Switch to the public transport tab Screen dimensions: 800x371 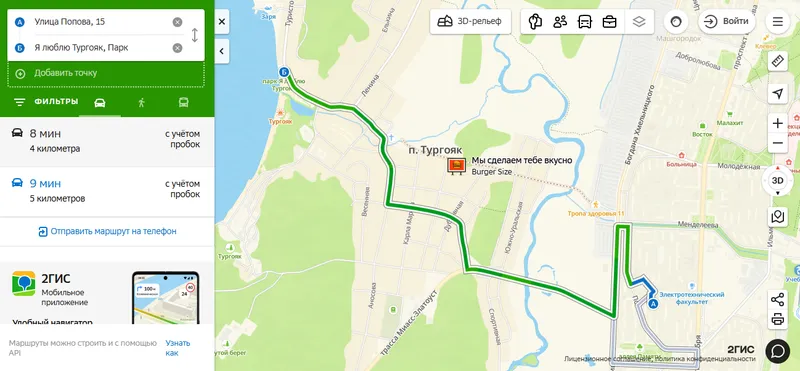(184, 103)
